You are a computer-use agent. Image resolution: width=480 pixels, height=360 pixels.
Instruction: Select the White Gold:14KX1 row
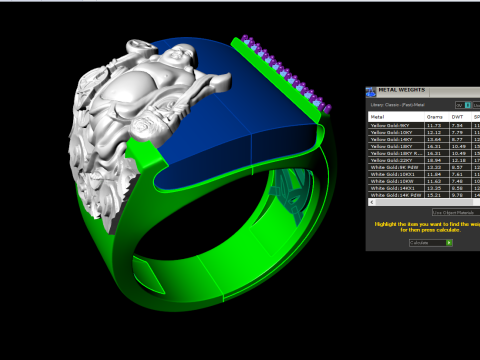[424, 188]
